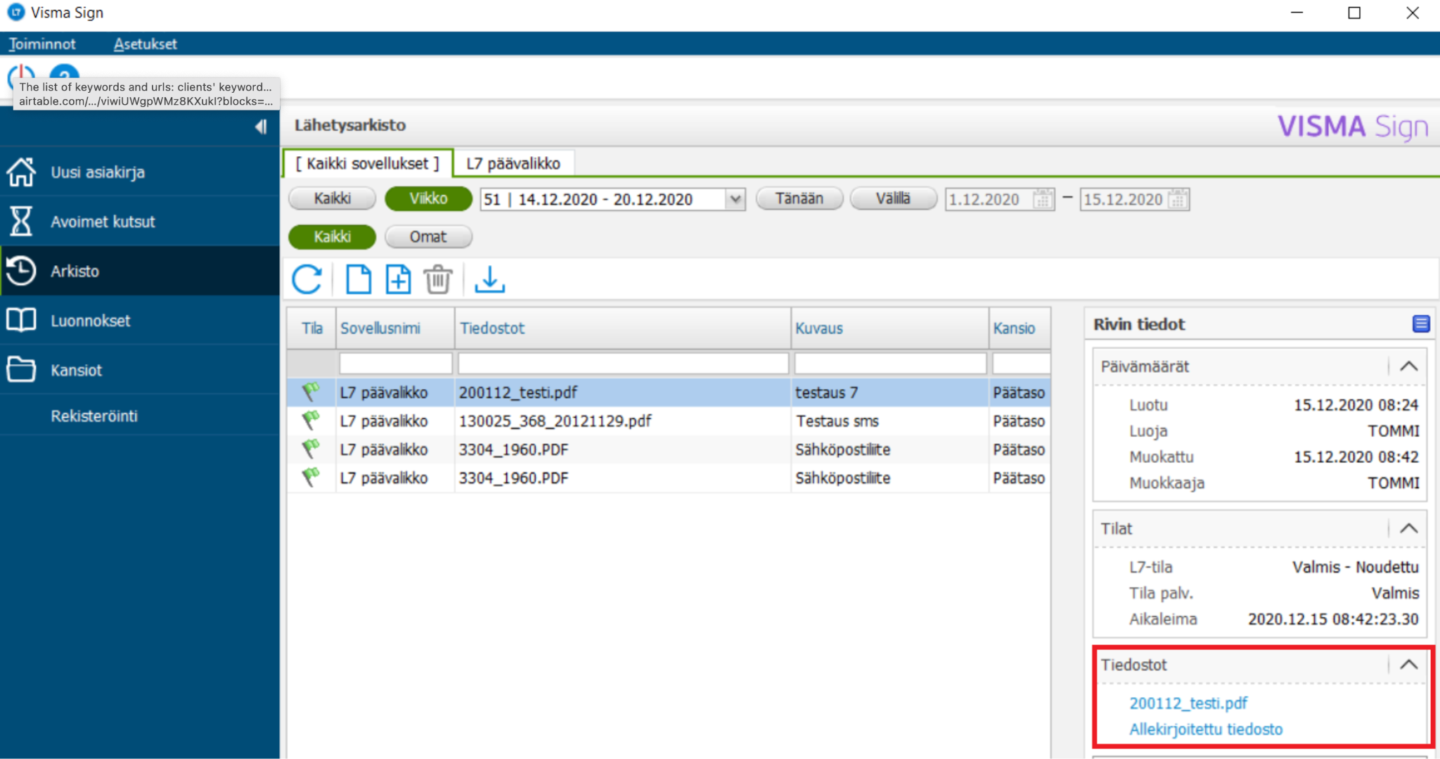The image size is (1440, 759).
Task: Click the start date field 1.12.2020
Action: [989, 199]
